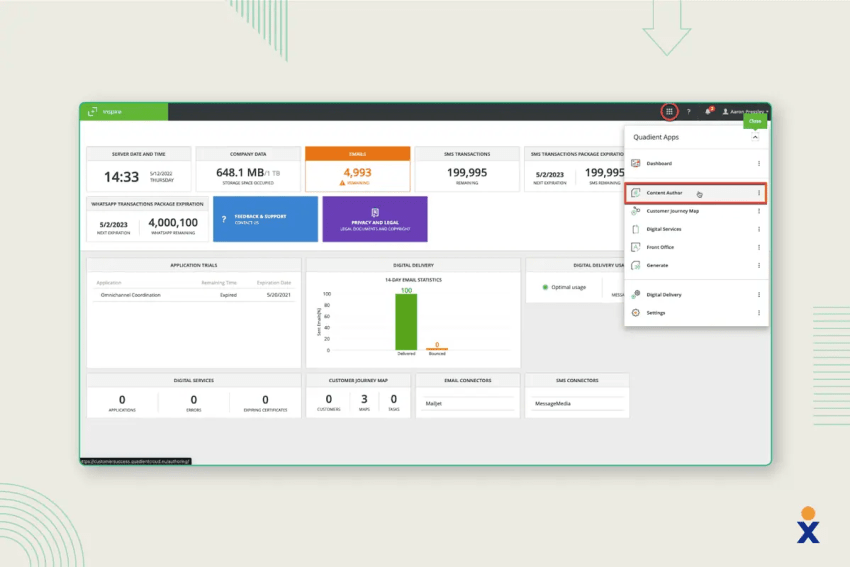Collapse the Quadient Apps panel chevron
This screenshot has height=567, width=850.
pyautogui.click(x=755, y=137)
